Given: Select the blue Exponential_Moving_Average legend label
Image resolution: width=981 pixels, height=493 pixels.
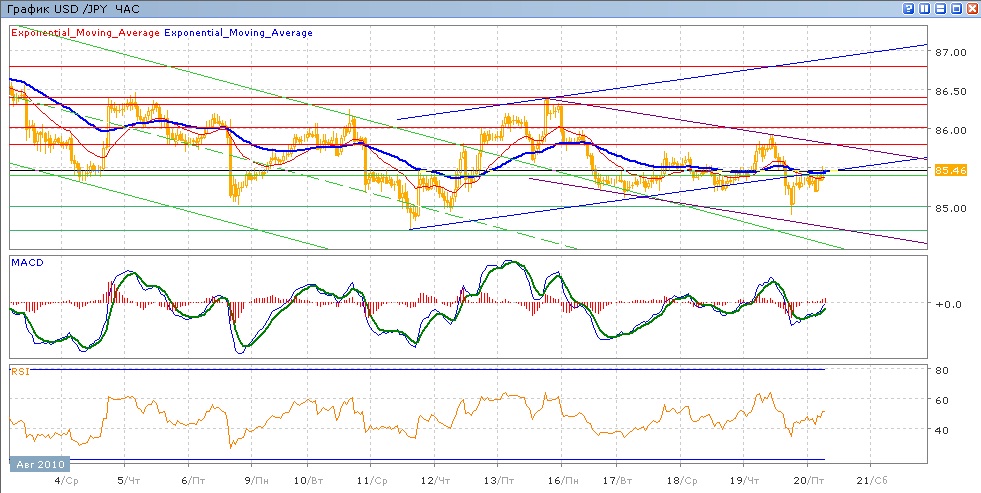Looking at the screenshot, I should click(x=238, y=33).
